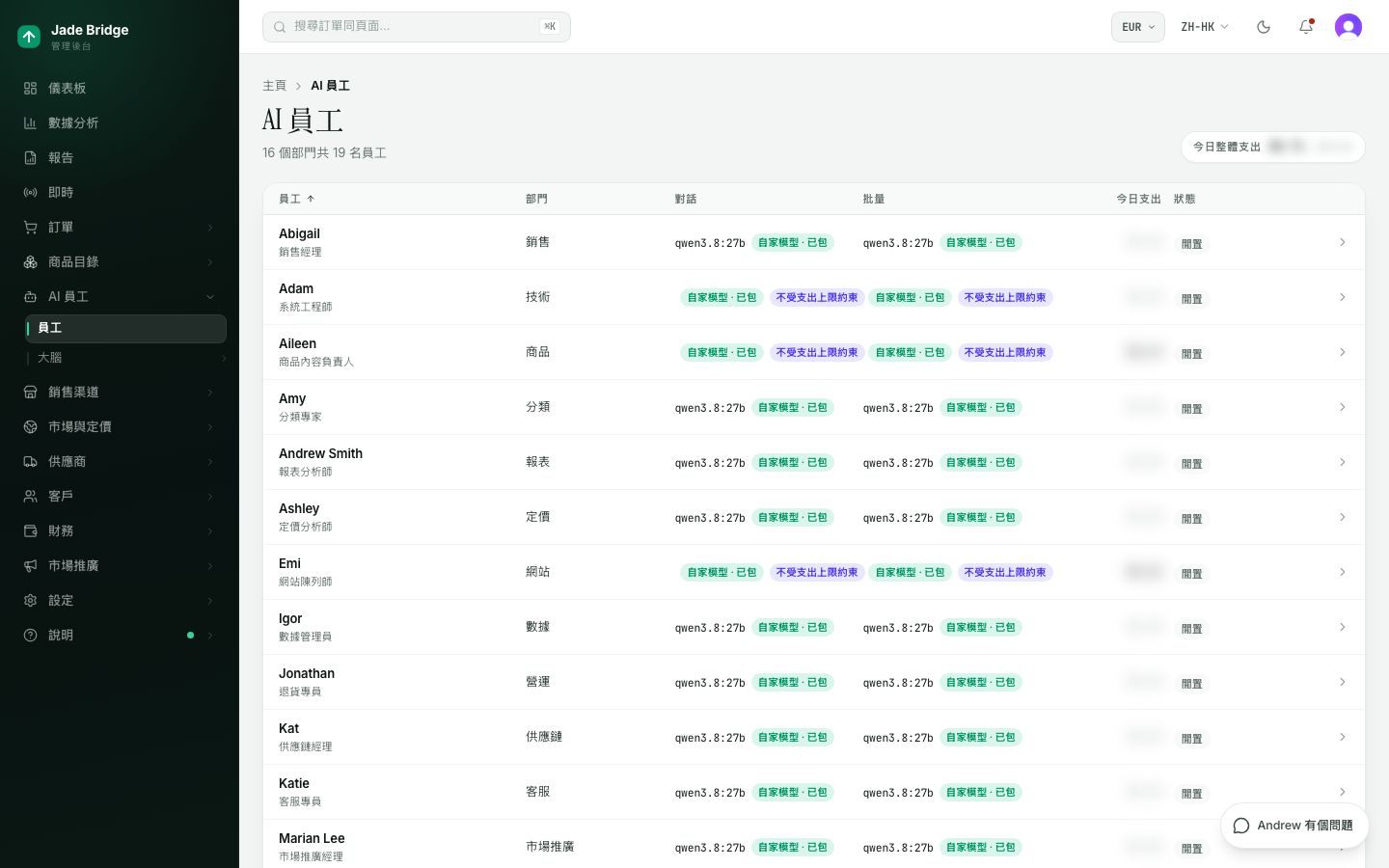Click the 市場與定價 globe icon
The height and width of the screenshot is (868, 1389).
pyautogui.click(x=30, y=426)
